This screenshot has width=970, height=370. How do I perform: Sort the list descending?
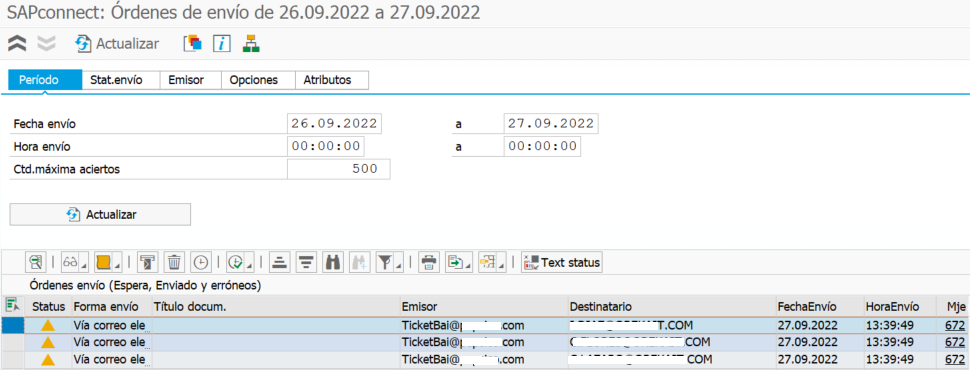click(x=305, y=262)
